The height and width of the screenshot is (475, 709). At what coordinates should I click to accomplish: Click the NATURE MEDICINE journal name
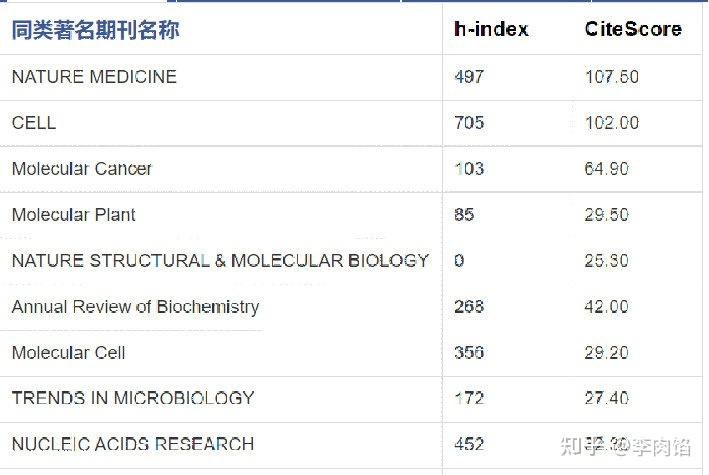coord(94,77)
